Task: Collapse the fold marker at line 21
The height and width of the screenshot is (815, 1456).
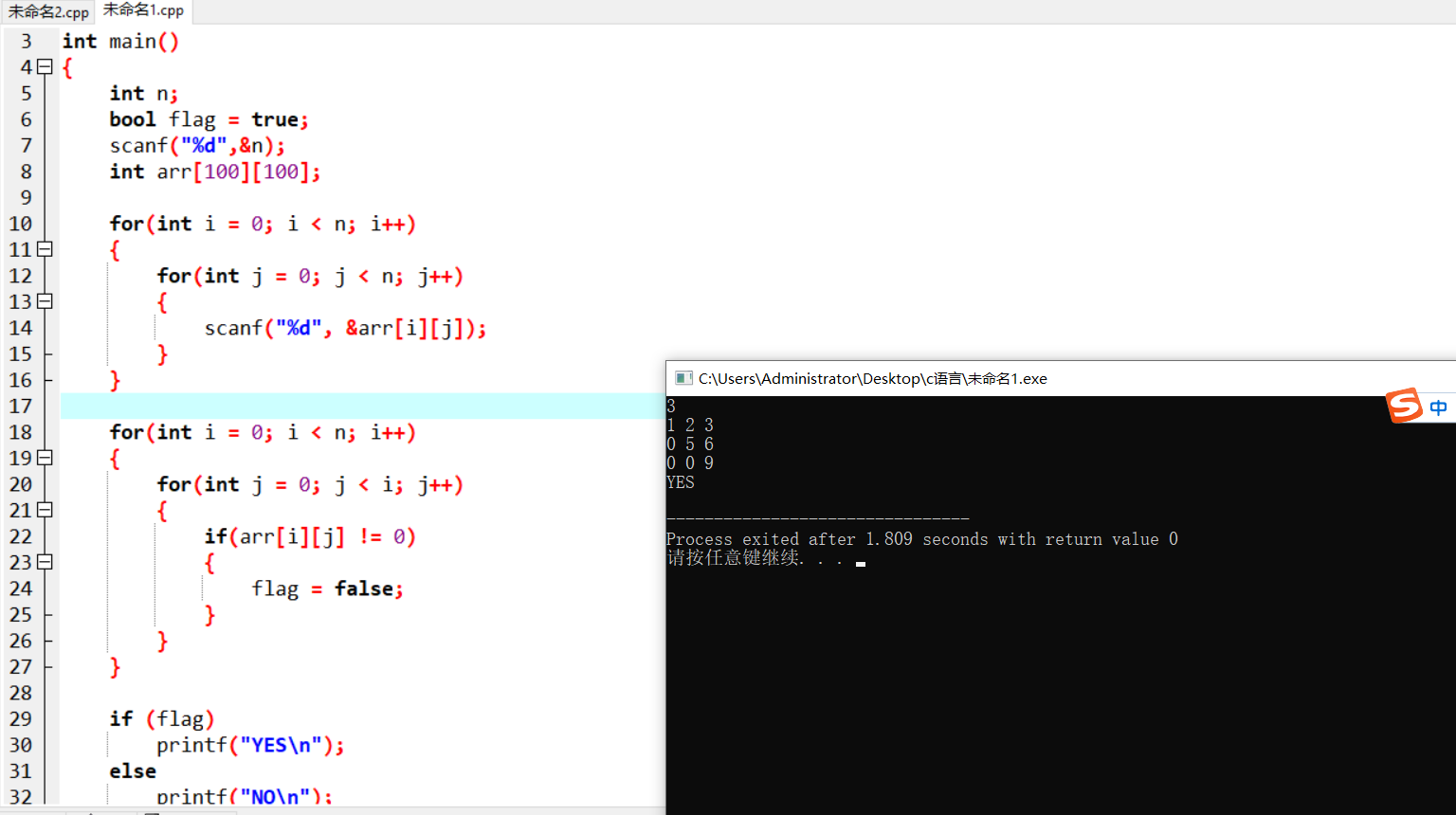Action: (x=45, y=510)
